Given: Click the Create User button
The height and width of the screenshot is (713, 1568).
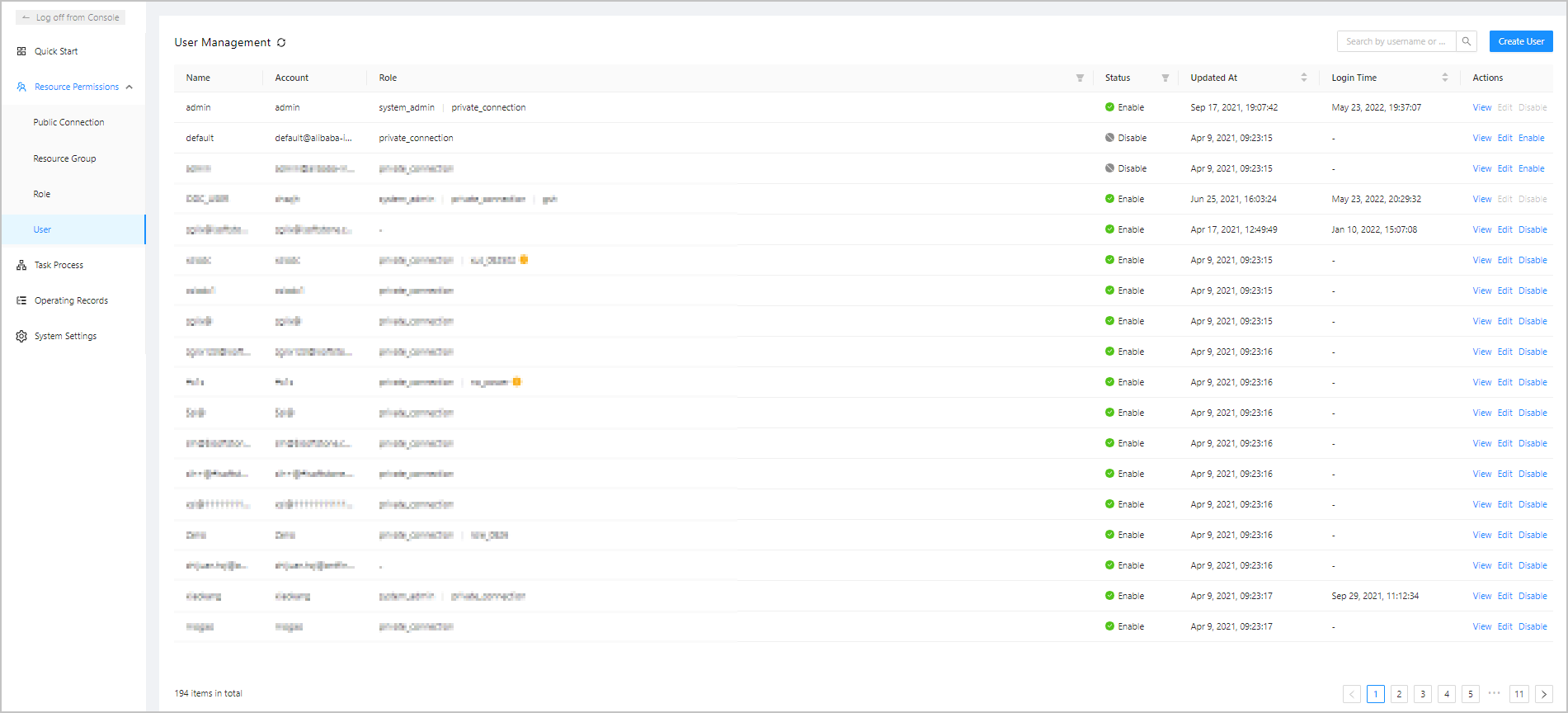Looking at the screenshot, I should click(1521, 41).
